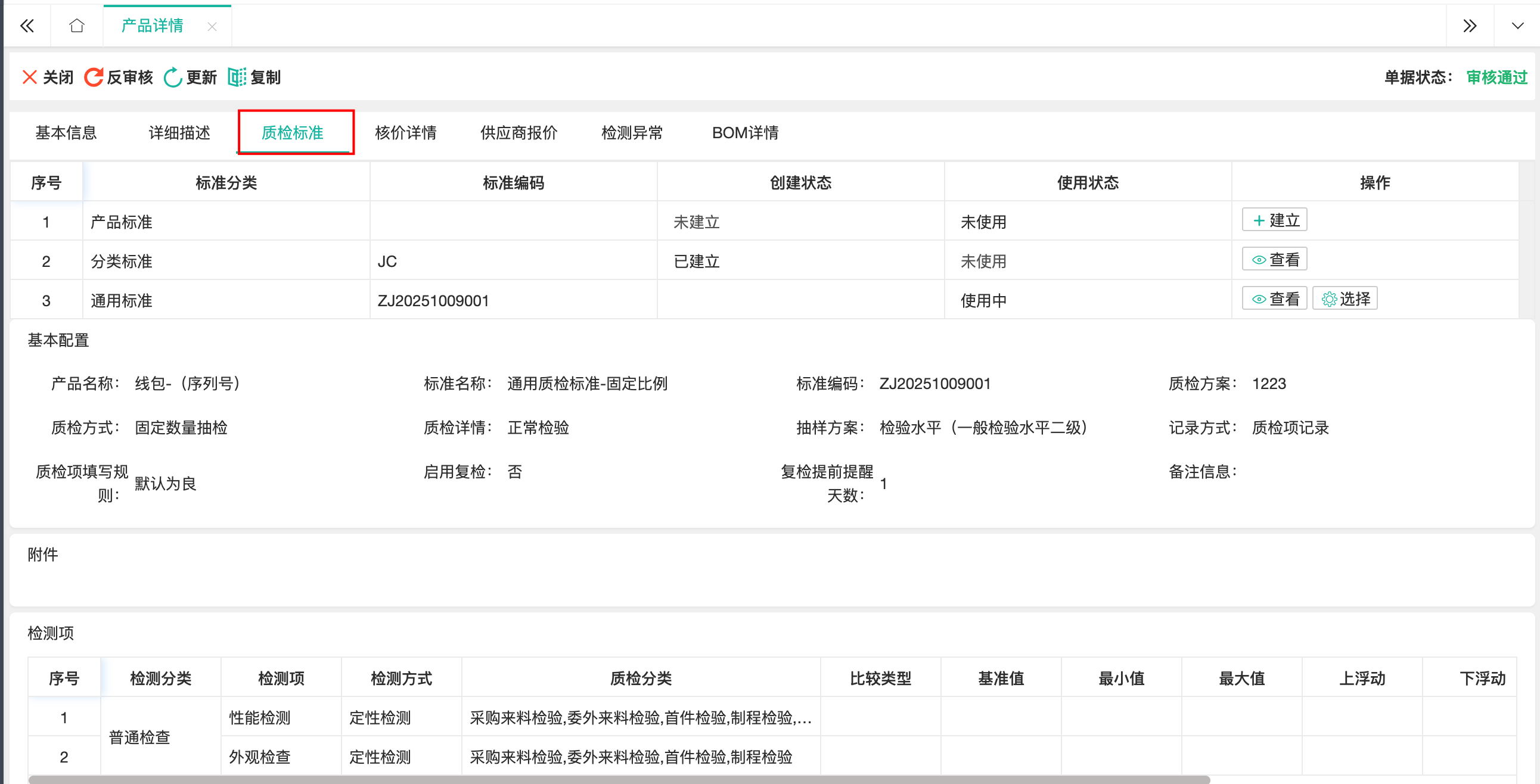Click 建立 button for 产品标准
The image size is (1540, 784).
pyautogui.click(x=1274, y=220)
